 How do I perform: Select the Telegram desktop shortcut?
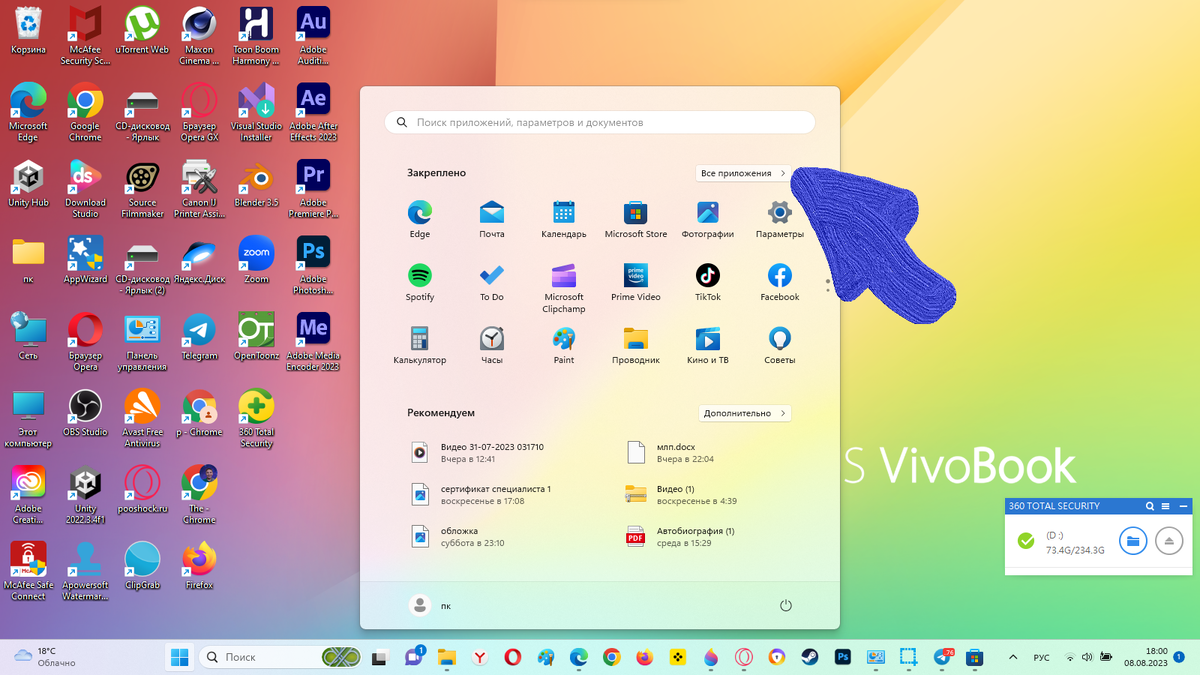[200, 336]
